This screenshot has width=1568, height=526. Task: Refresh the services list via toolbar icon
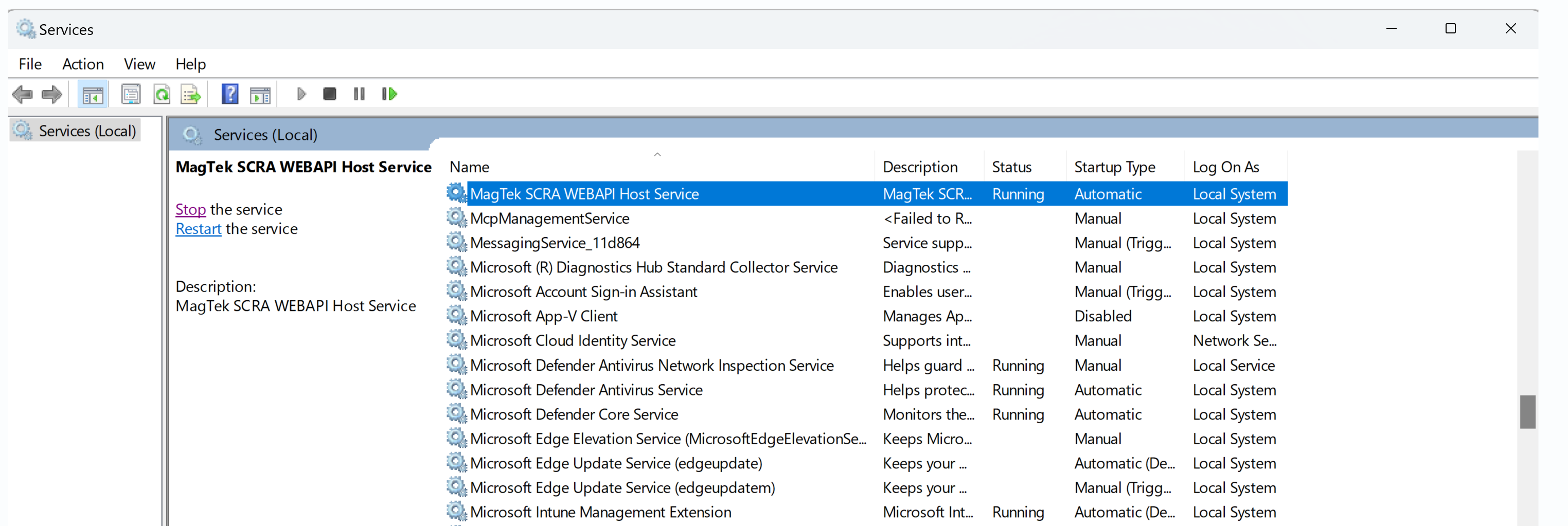click(162, 94)
